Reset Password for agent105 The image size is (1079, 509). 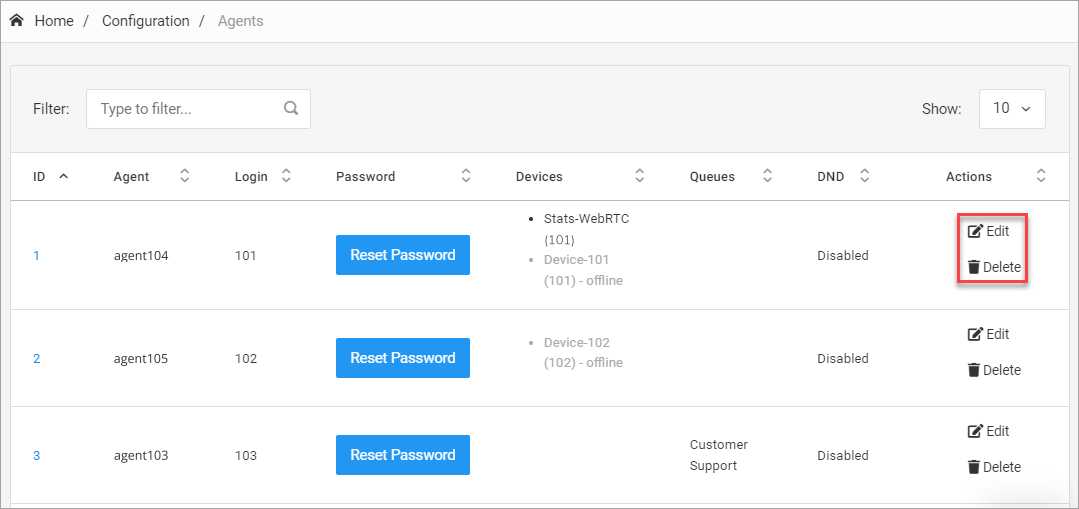403,358
